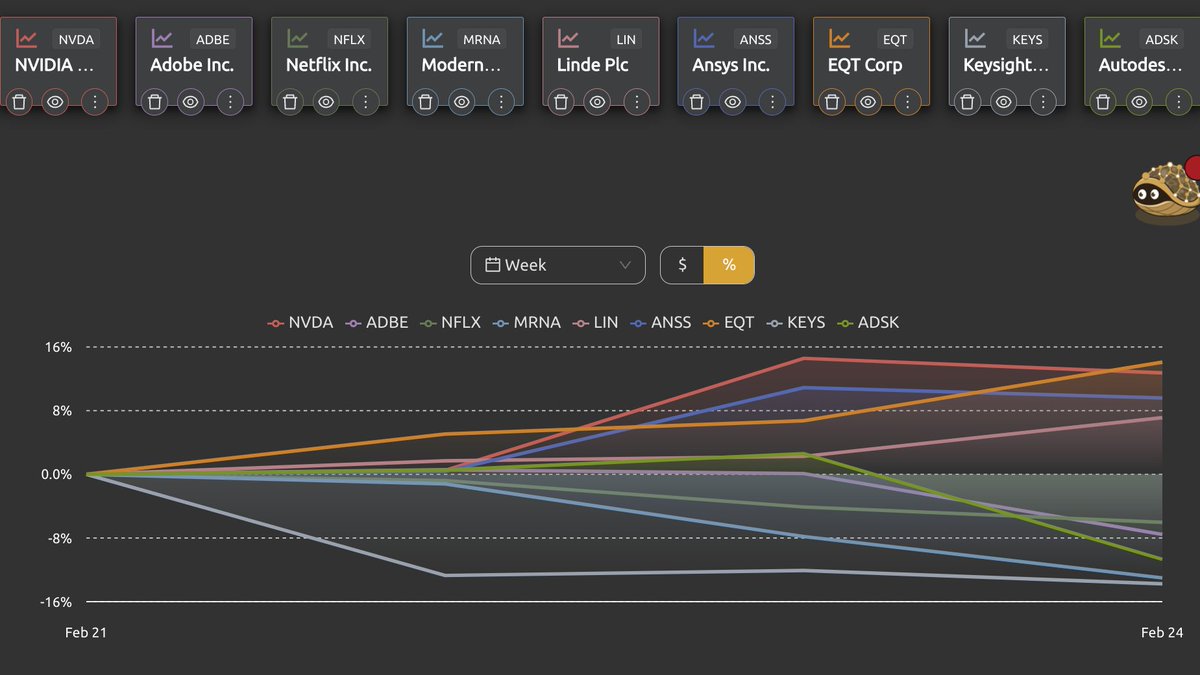Screen dimensions: 1200x675
Task: Delete the ADBE stock card
Action: click(x=154, y=102)
